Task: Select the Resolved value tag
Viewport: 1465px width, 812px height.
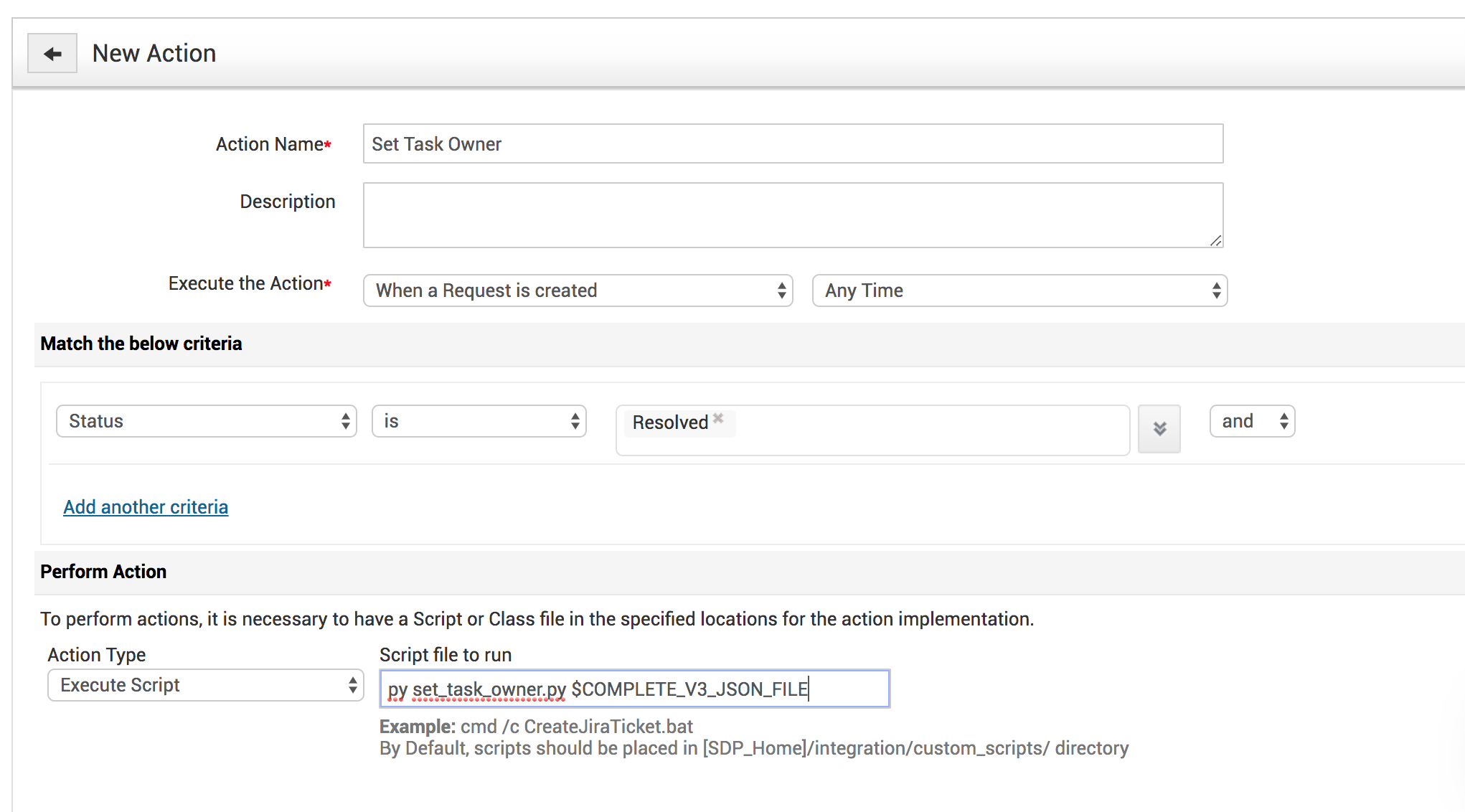Action: tap(670, 422)
